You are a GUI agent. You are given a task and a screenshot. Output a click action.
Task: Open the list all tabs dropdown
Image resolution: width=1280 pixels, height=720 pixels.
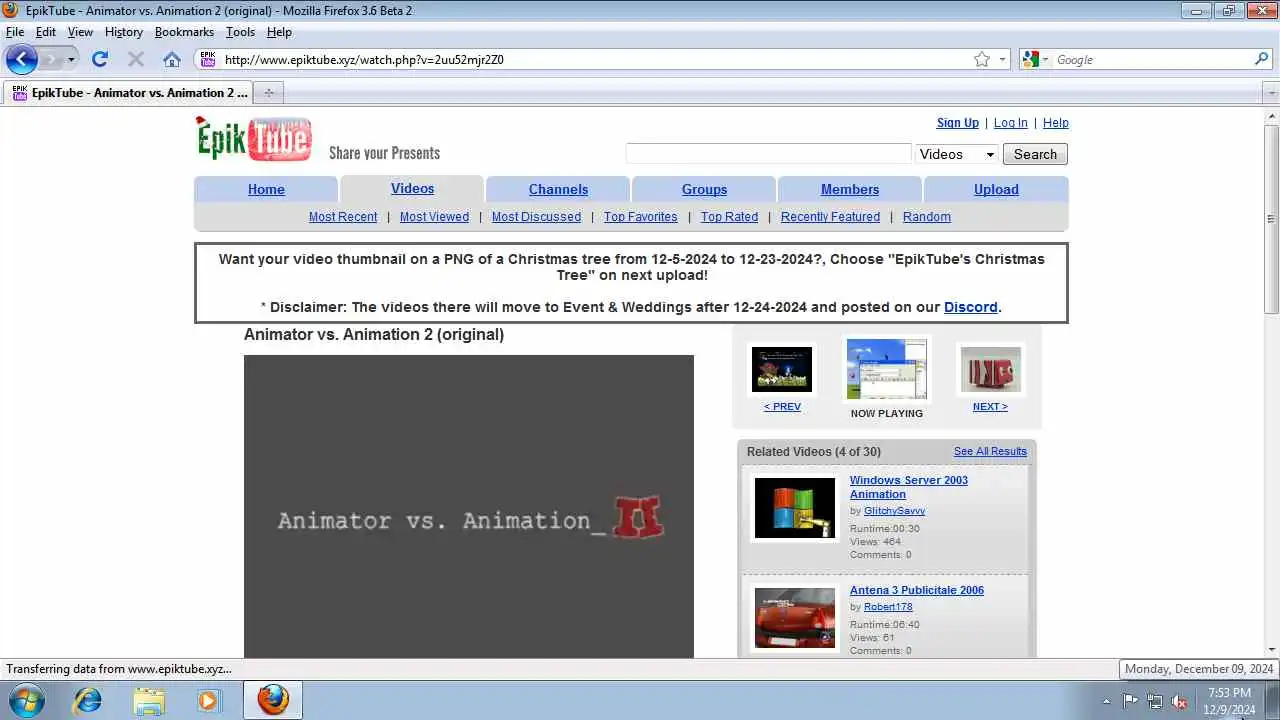[x=1271, y=93]
